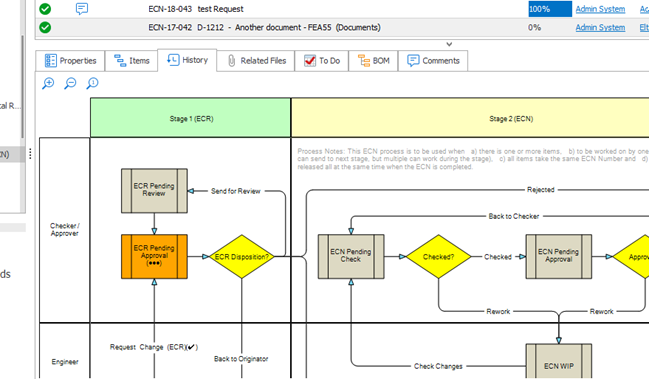Image resolution: width=649 pixels, height=379 pixels.
Task: Click the ECN WIP workflow box
Action: tap(559, 361)
